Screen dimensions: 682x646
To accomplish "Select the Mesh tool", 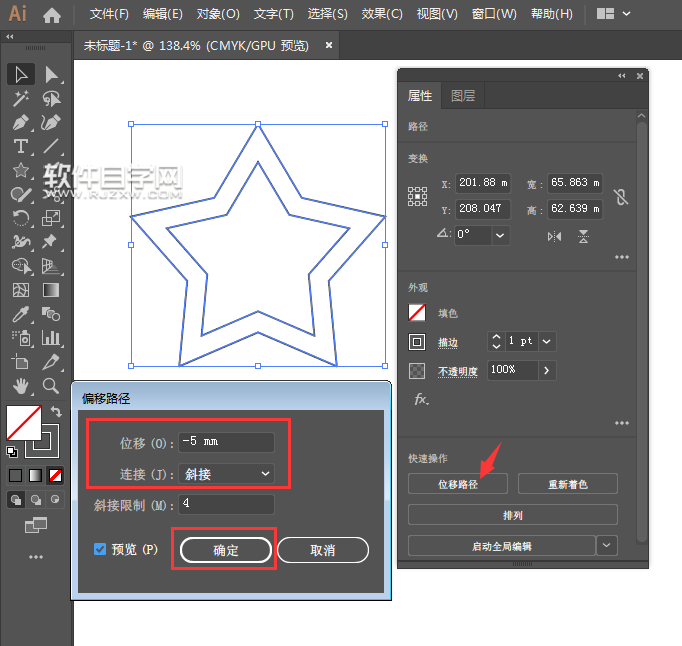I will [x=20, y=290].
